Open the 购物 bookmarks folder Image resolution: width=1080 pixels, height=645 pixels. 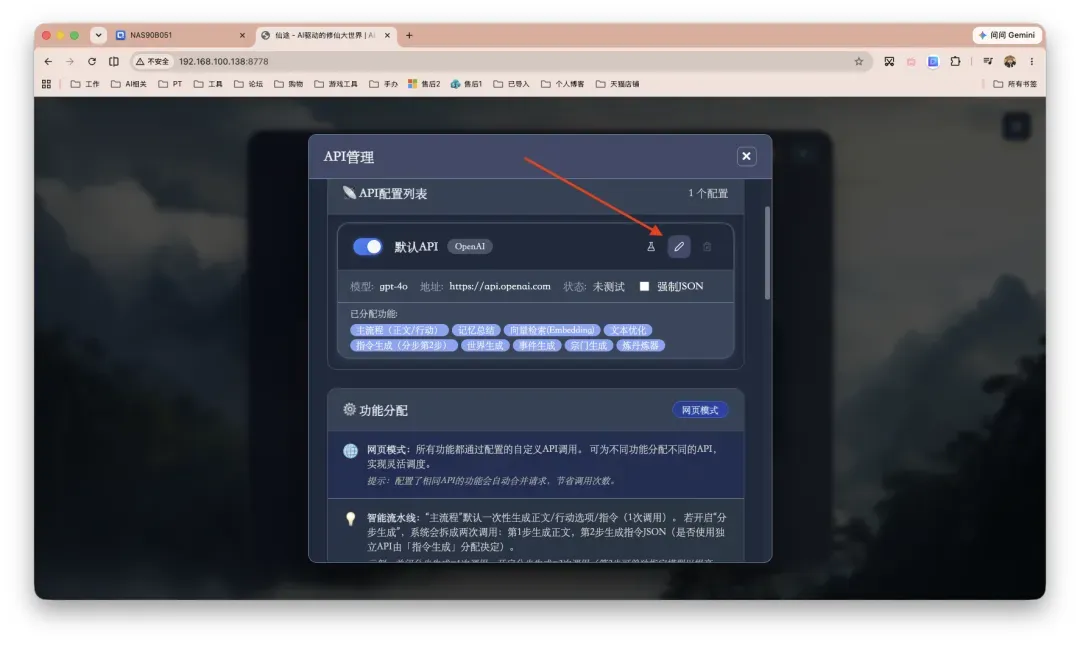(x=289, y=84)
